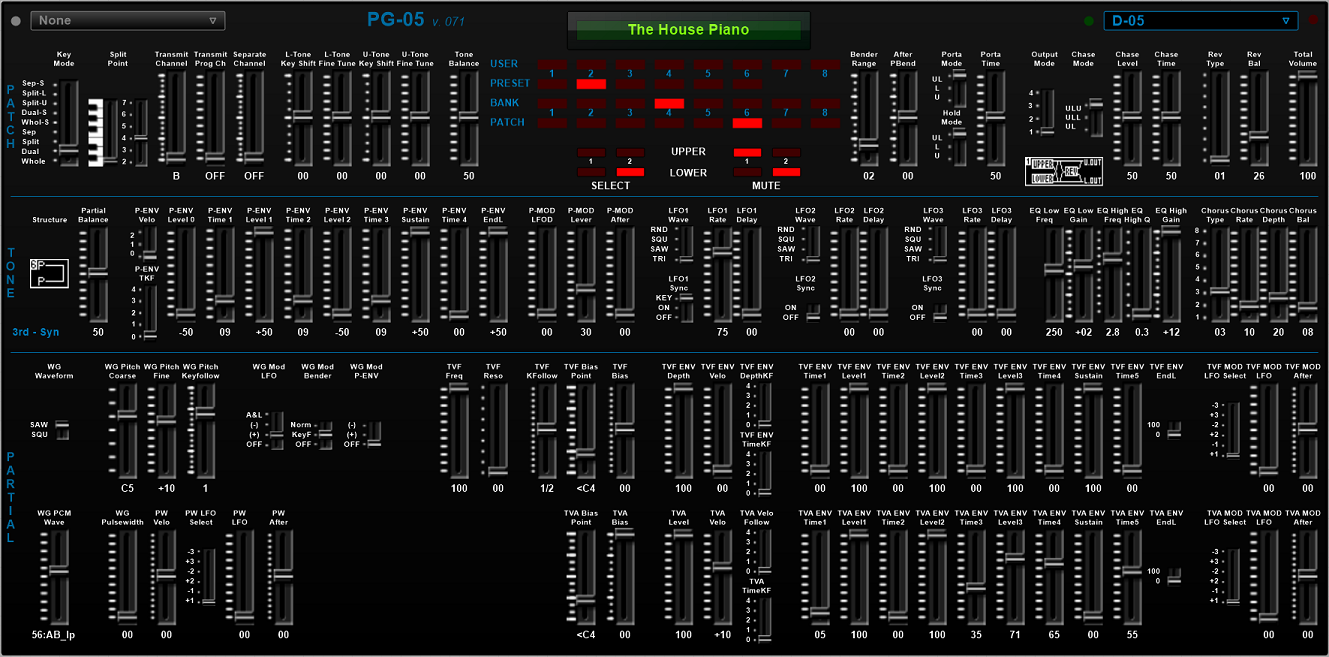Image resolution: width=1329 pixels, height=657 pixels.
Task: Open the D-05 device dropdown
Action: pyautogui.click(x=1201, y=20)
